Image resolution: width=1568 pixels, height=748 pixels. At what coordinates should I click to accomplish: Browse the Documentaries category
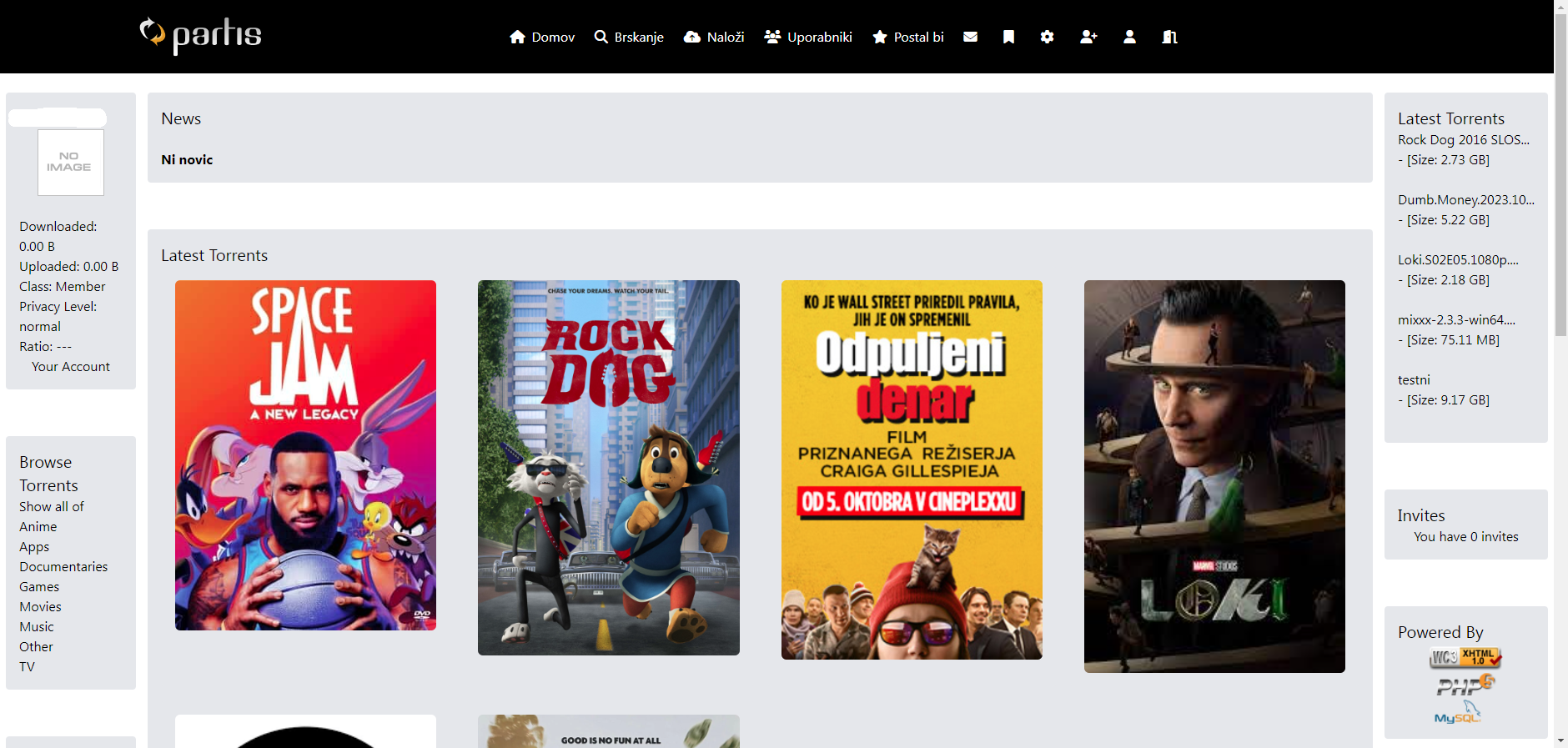(x=63, y=566)
